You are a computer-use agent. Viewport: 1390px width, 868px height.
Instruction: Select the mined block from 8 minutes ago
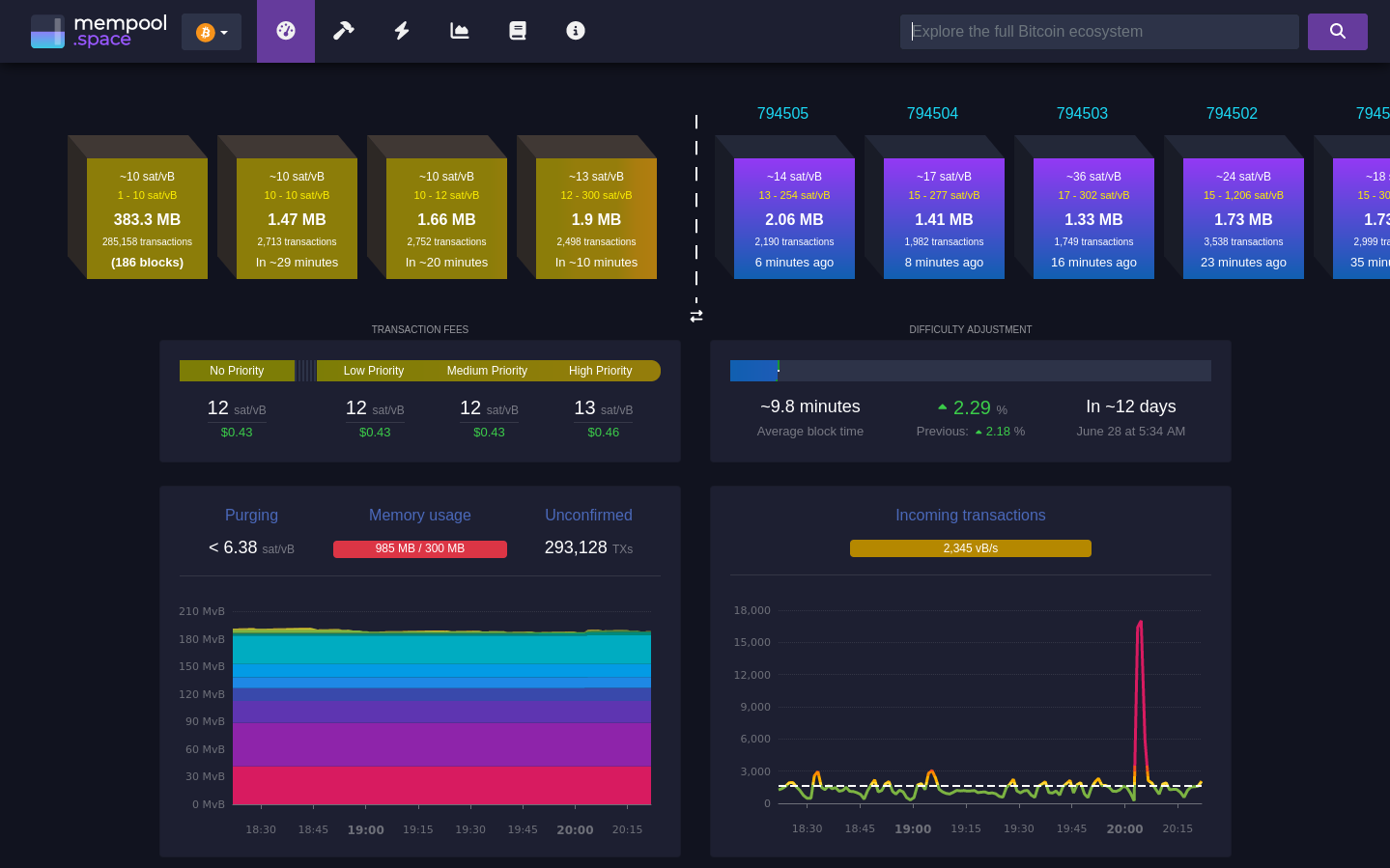click(x=944, y=219)
